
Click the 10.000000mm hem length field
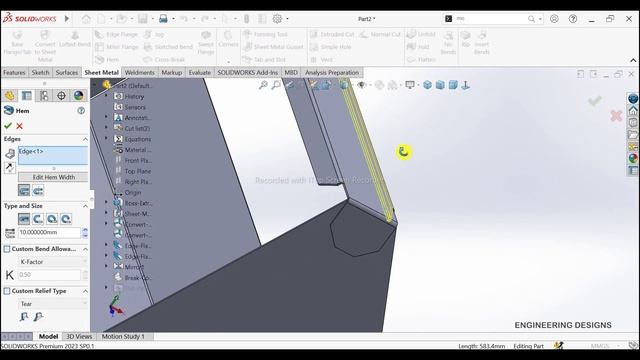tap(49, 232)
